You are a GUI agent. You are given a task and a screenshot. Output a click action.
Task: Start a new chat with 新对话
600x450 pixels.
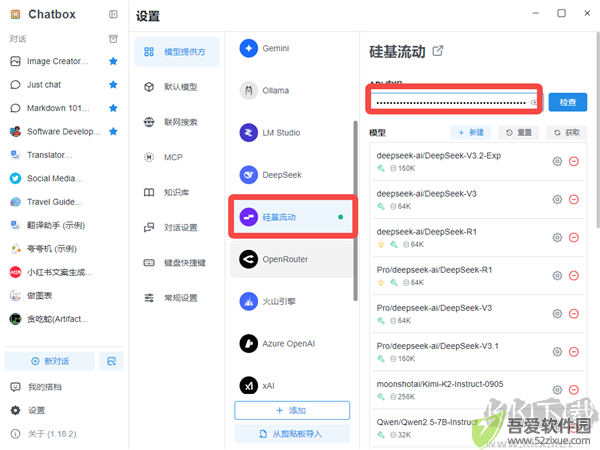[50, 361]
